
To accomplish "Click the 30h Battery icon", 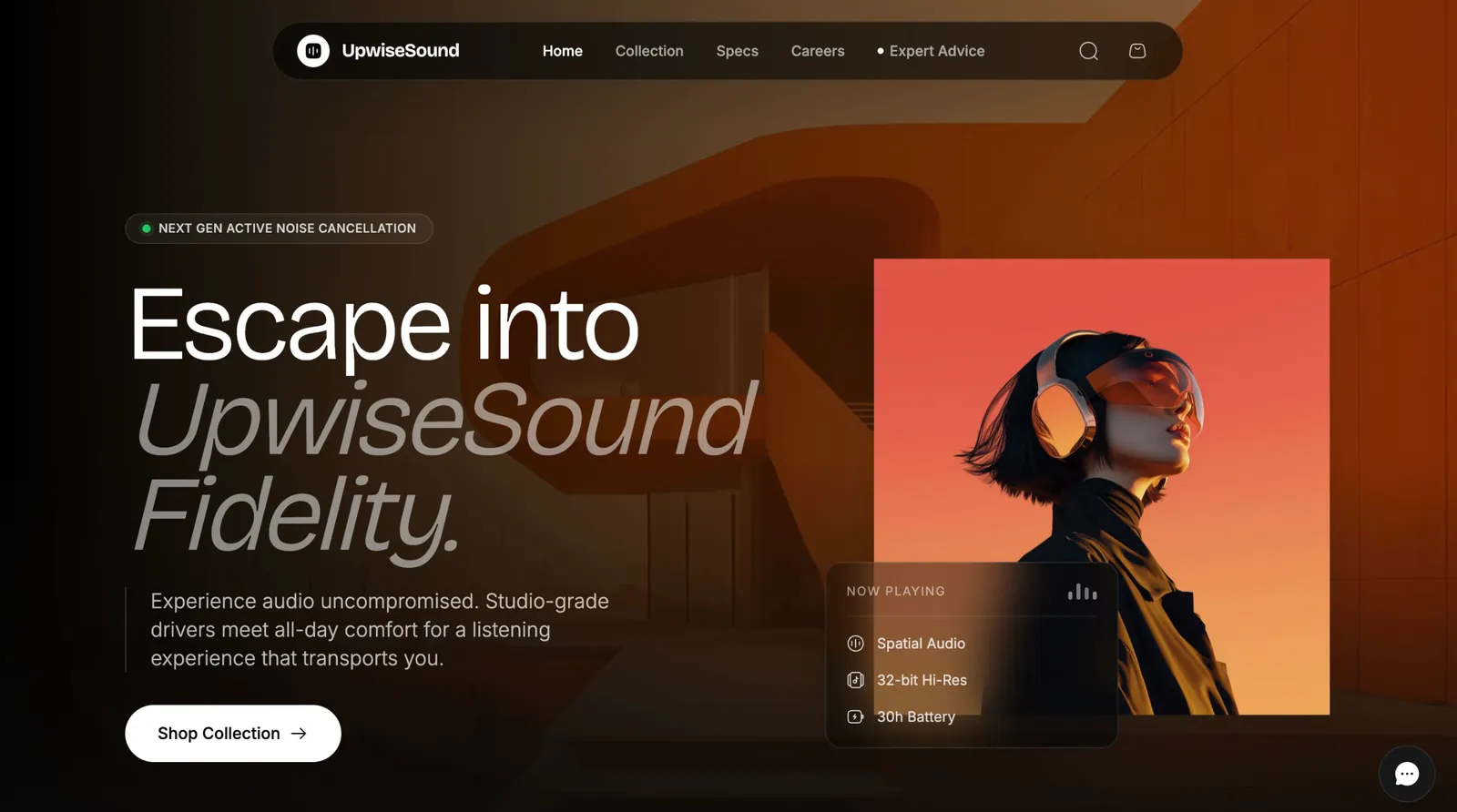I will 855,717.
